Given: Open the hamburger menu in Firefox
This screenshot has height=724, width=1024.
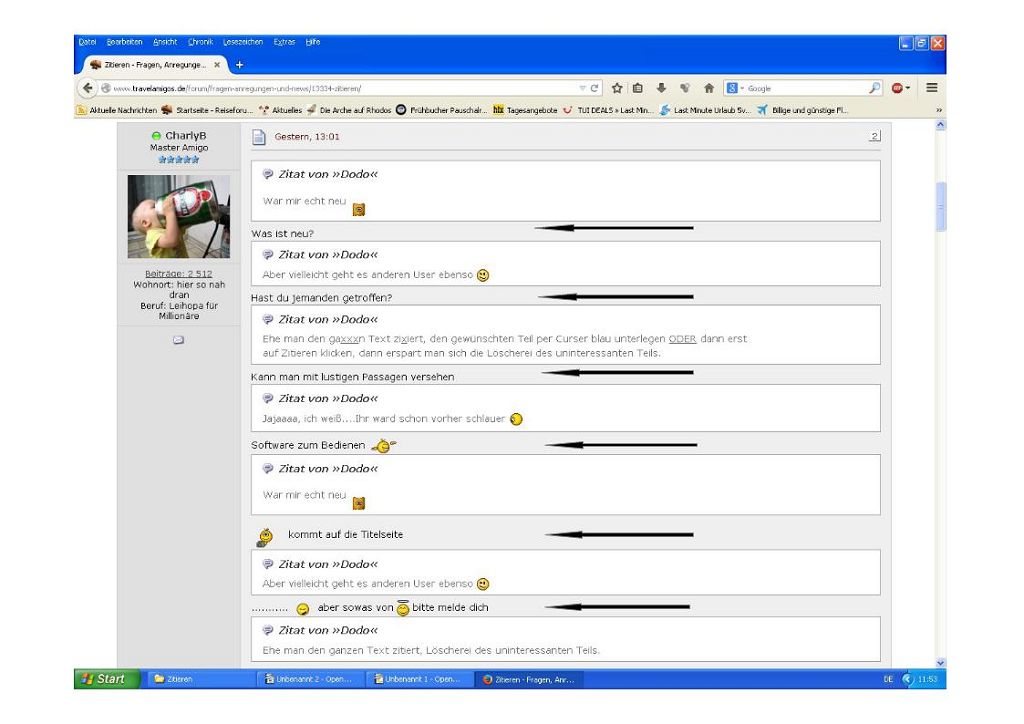Looking at the screenshot, I should click(x=931, y=88).
